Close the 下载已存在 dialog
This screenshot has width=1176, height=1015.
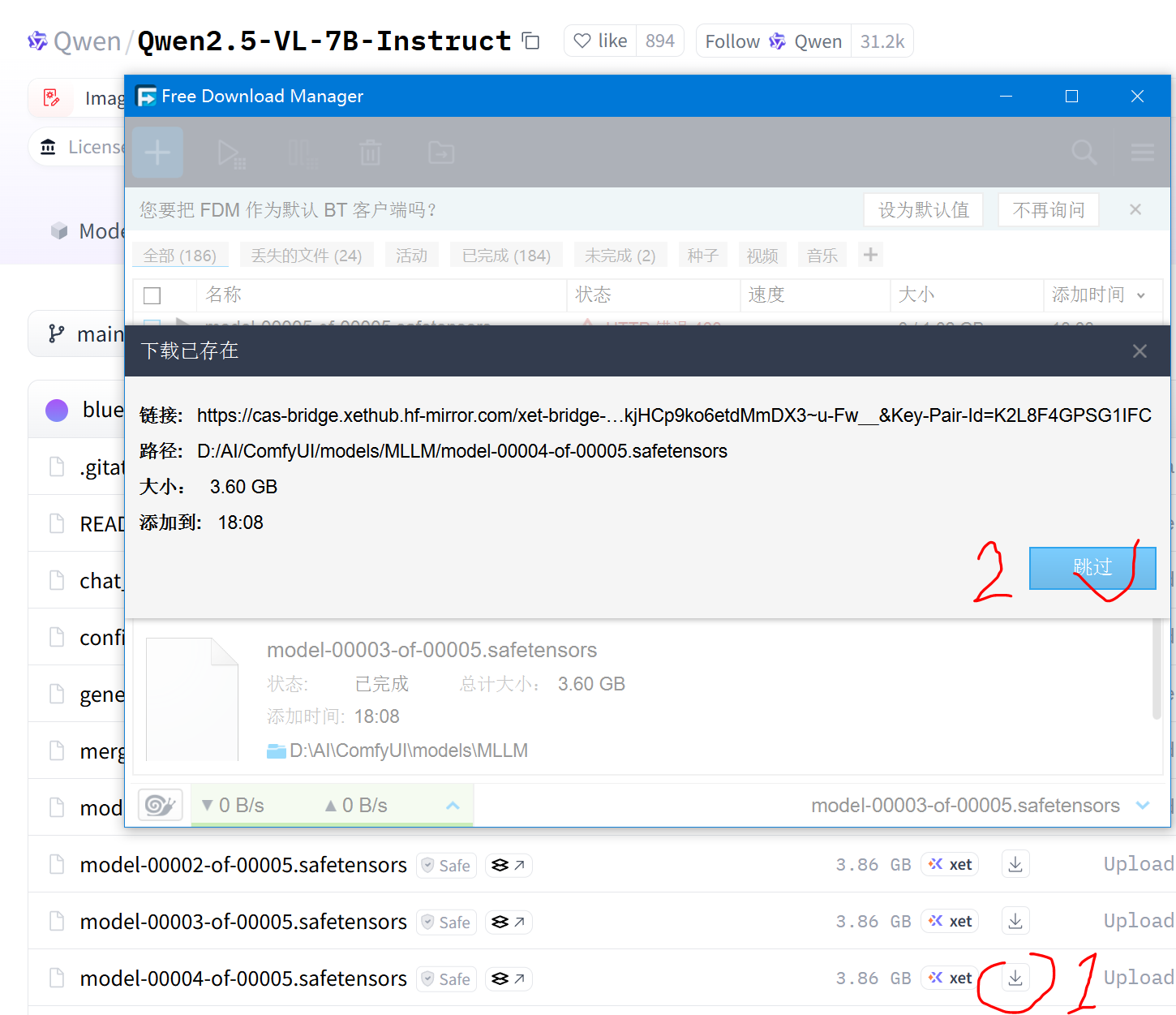[x=1140, y=351]
